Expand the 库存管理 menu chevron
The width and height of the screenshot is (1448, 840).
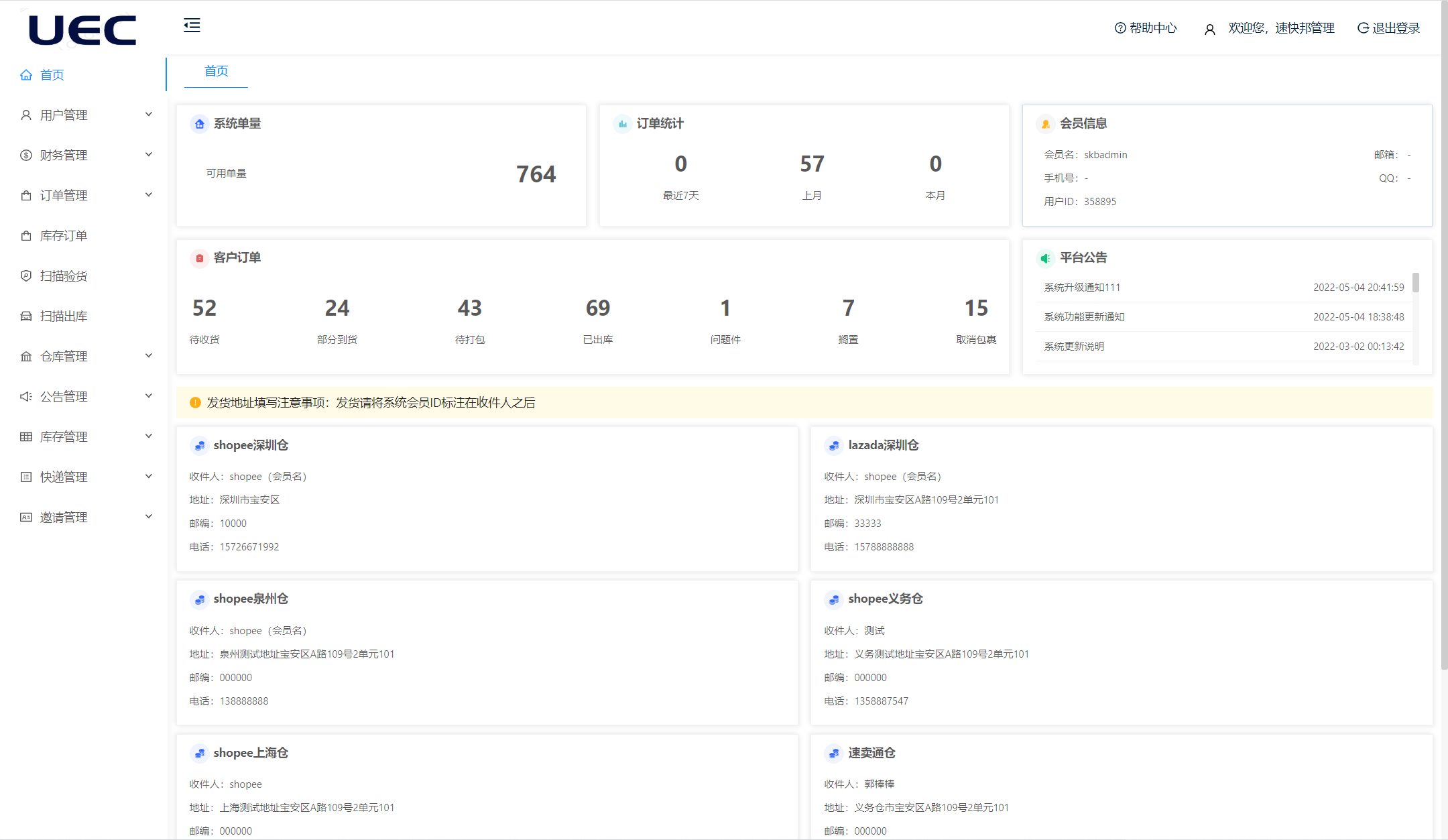pos(149,436)
